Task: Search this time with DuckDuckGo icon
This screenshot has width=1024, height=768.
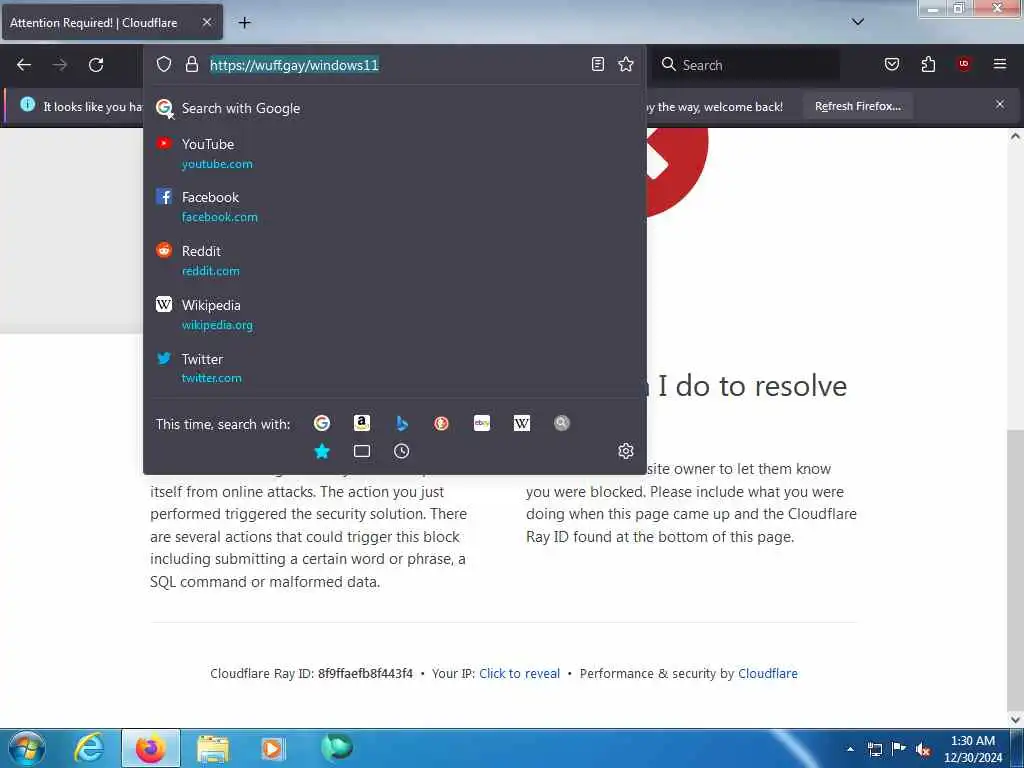Action: pos(441,423)
